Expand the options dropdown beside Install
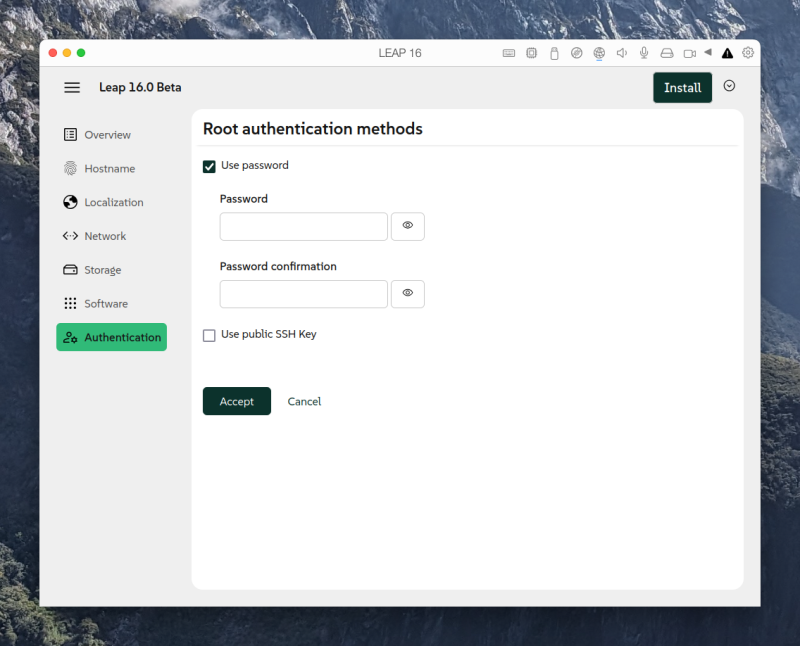800x646 pixels. [729, 87]
